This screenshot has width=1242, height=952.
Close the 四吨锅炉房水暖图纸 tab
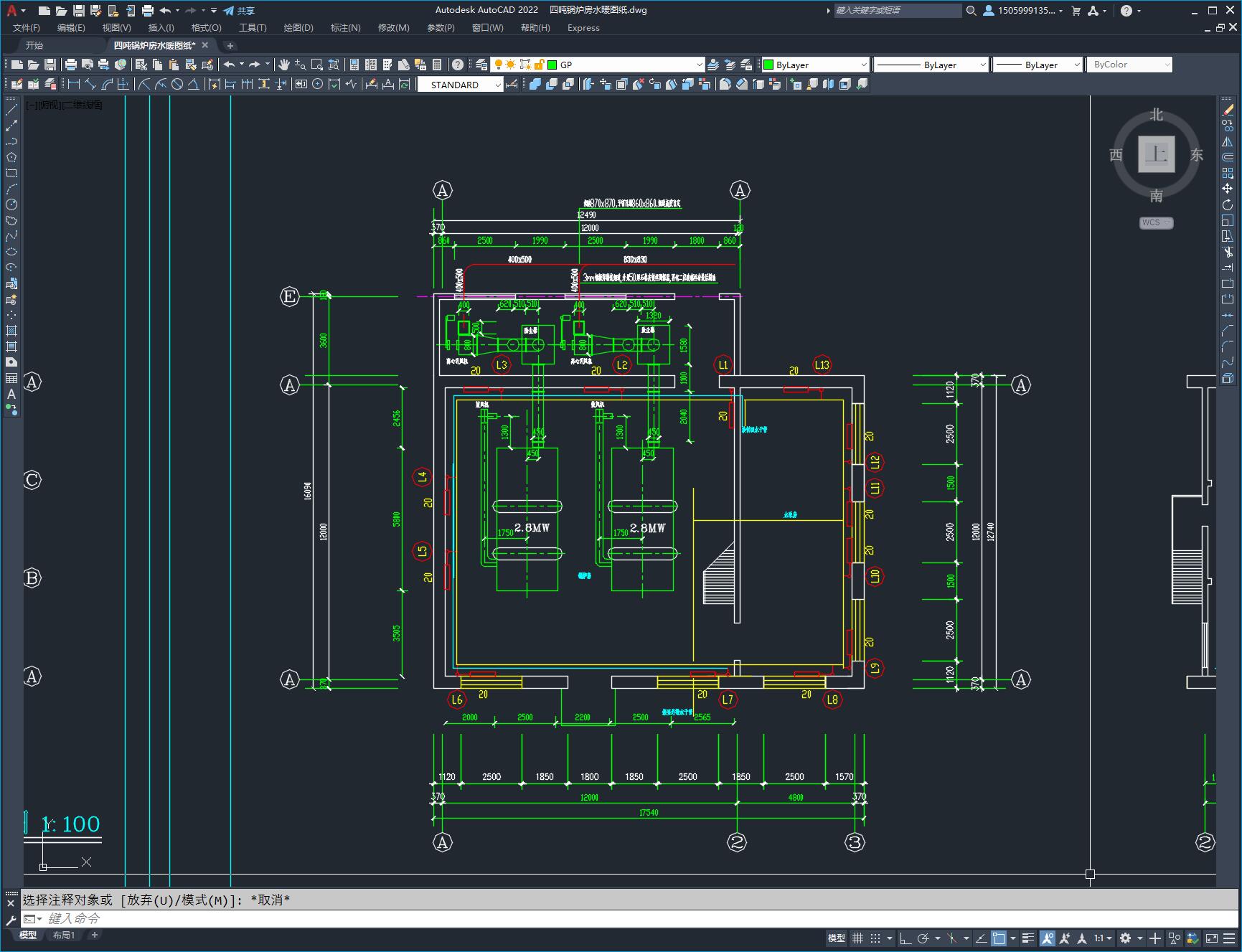point(205,45)
